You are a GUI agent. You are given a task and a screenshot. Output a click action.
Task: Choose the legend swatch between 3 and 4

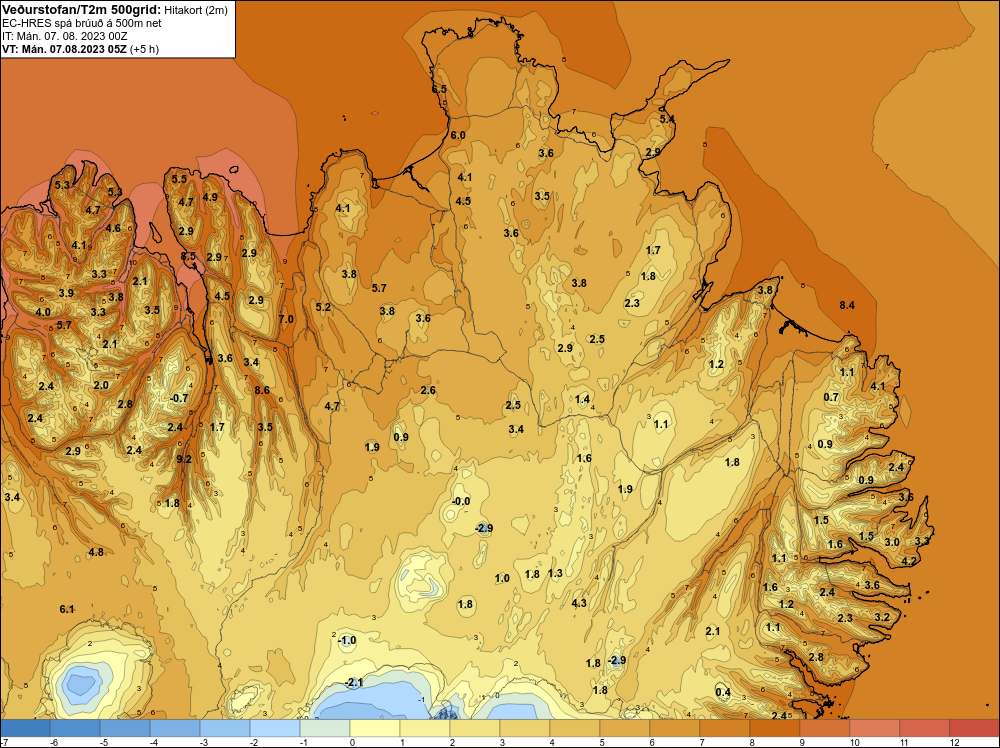tap(525, 728)
